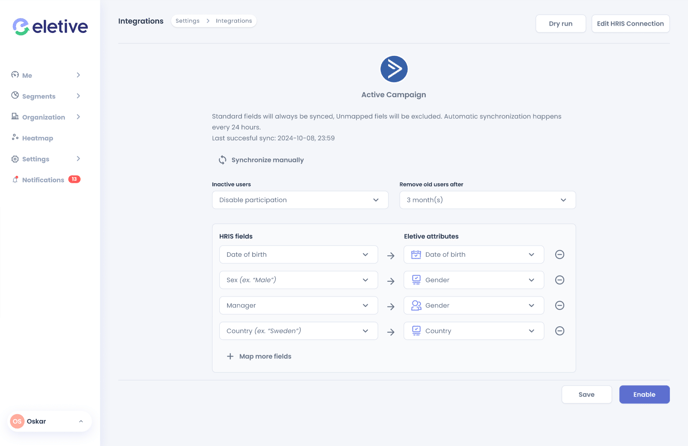Remove the Date of birth mapping row
The width and height of the screenshot is (688, 446).
(559, 255)
